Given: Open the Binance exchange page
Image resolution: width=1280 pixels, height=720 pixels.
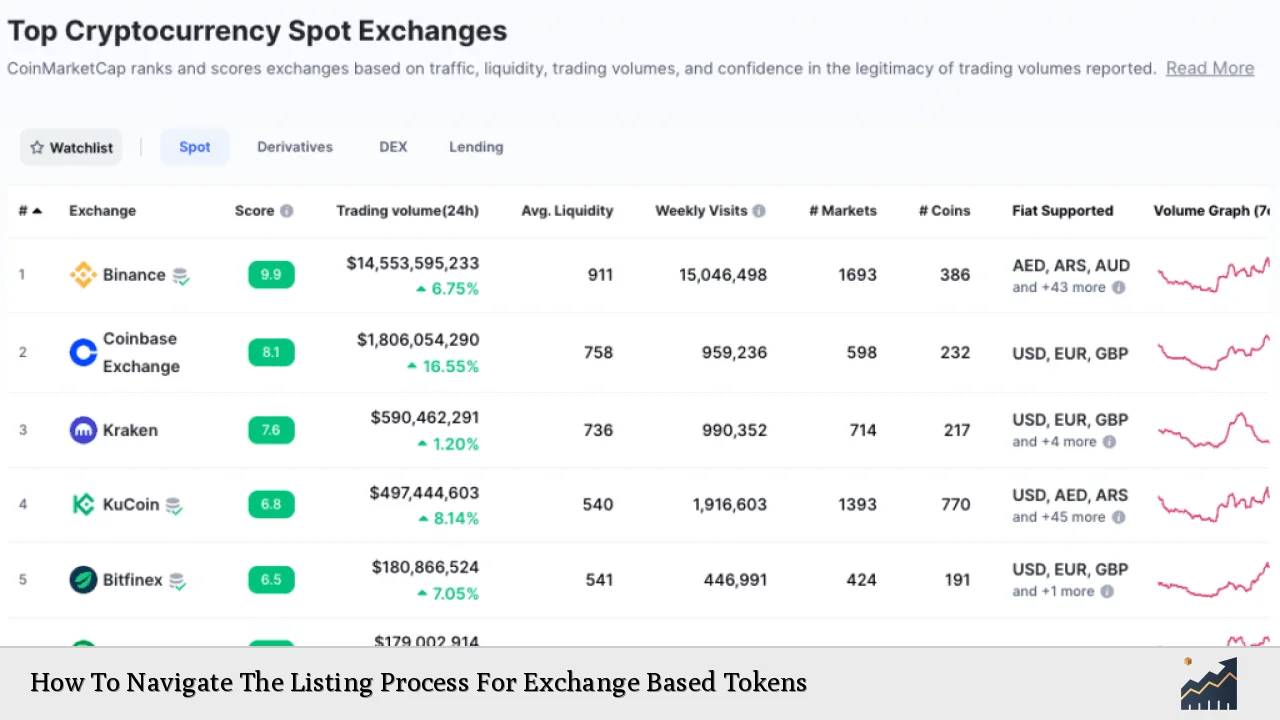Looking at the screenshot, I should pyautogui.click(x=134, y=275).
